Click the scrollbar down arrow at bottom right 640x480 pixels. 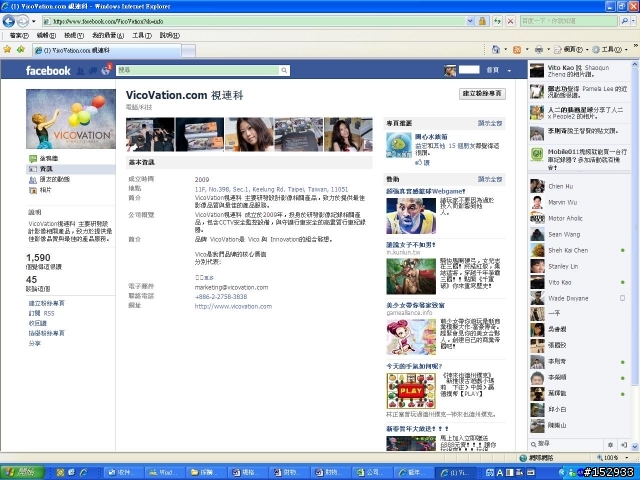pyautogui.click(x=635, y=448)
